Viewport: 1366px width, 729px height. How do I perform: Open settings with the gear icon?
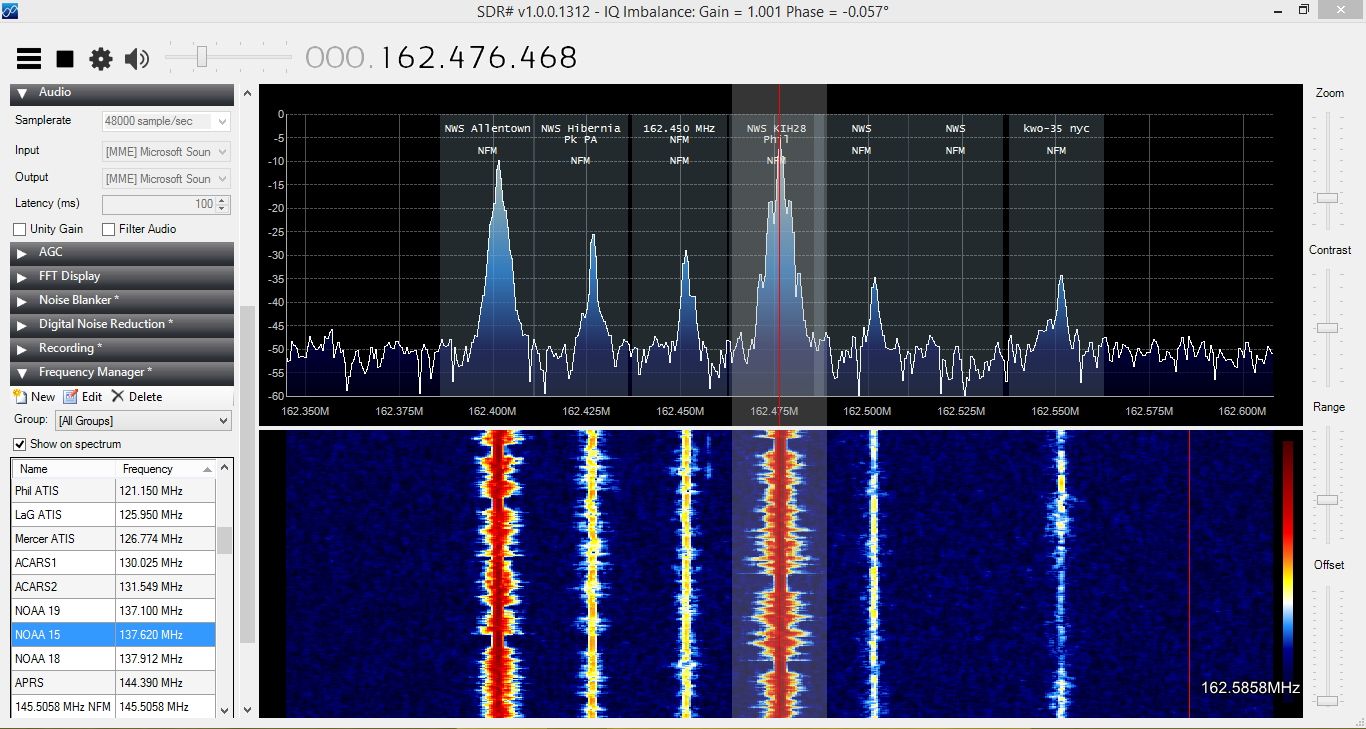[101, 59]
